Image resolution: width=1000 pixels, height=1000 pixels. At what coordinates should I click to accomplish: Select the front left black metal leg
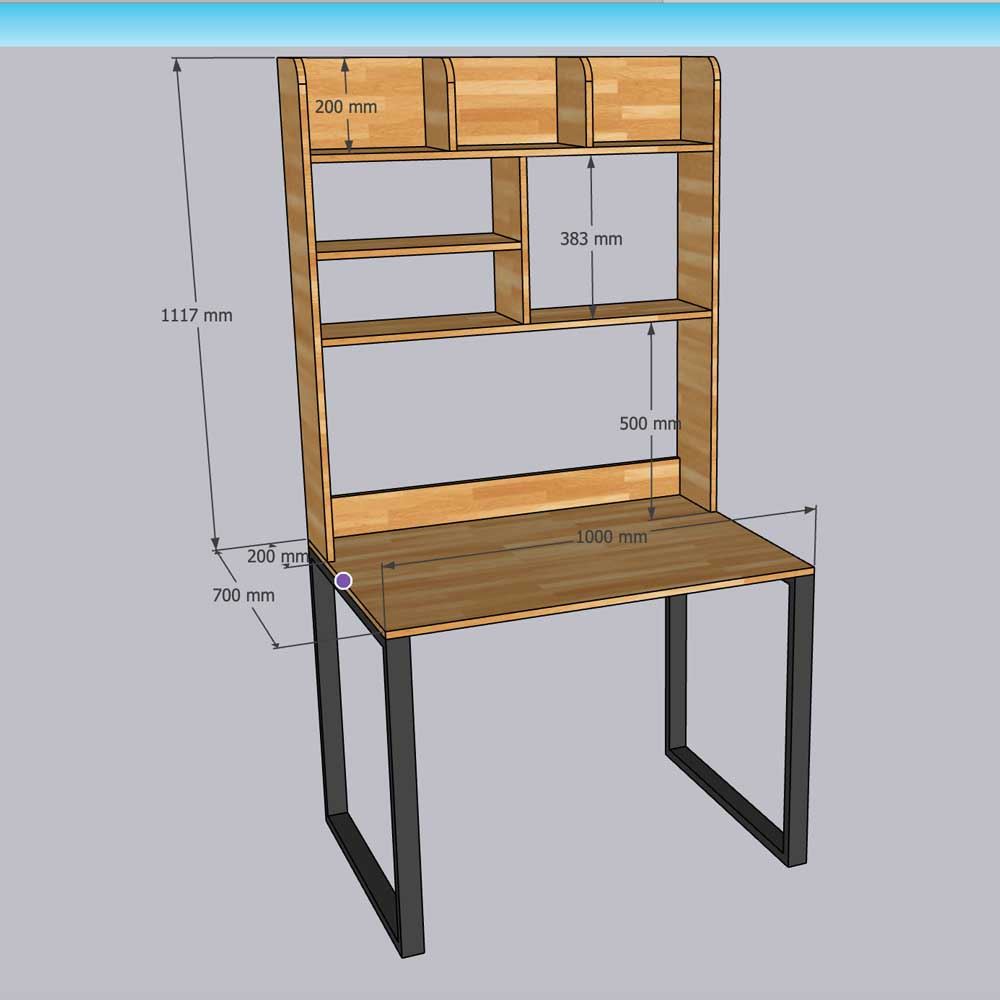tap(403, 790)
